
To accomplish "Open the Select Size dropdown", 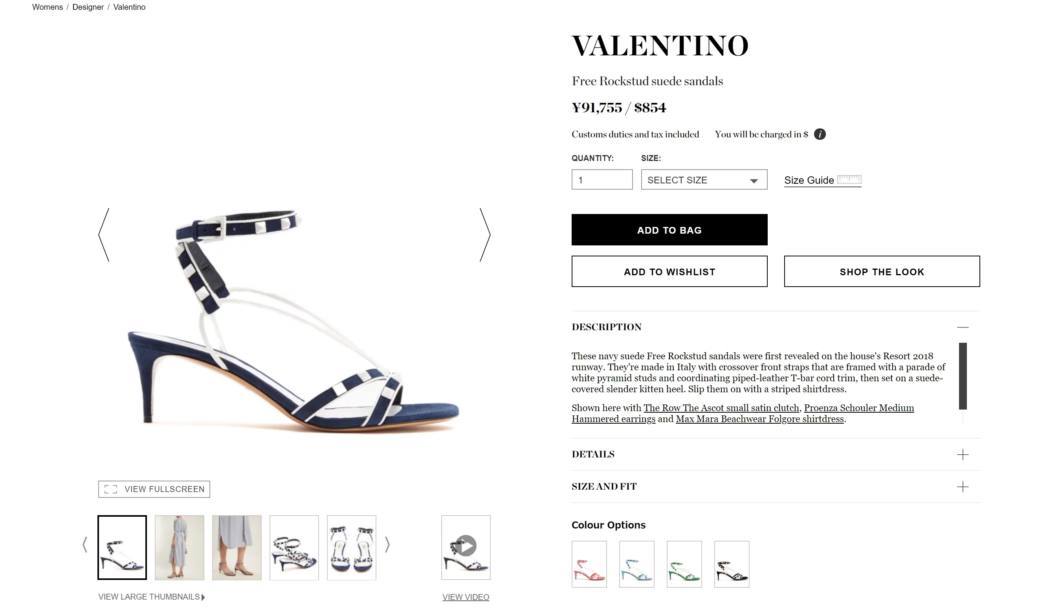I will coord(704,180).
